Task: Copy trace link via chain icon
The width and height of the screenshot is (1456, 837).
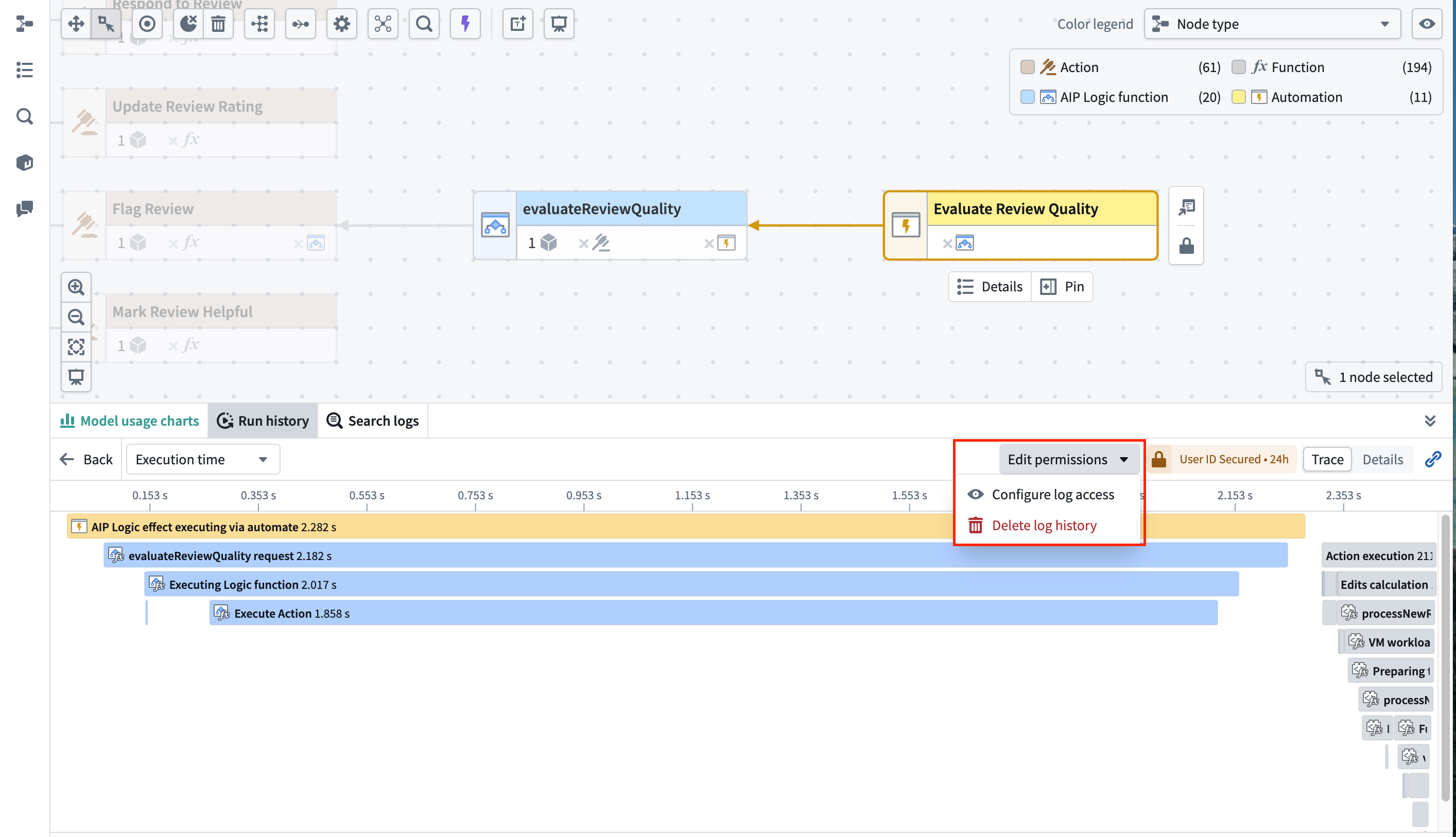Action: pyautogui.click(x=1433, y=459)
